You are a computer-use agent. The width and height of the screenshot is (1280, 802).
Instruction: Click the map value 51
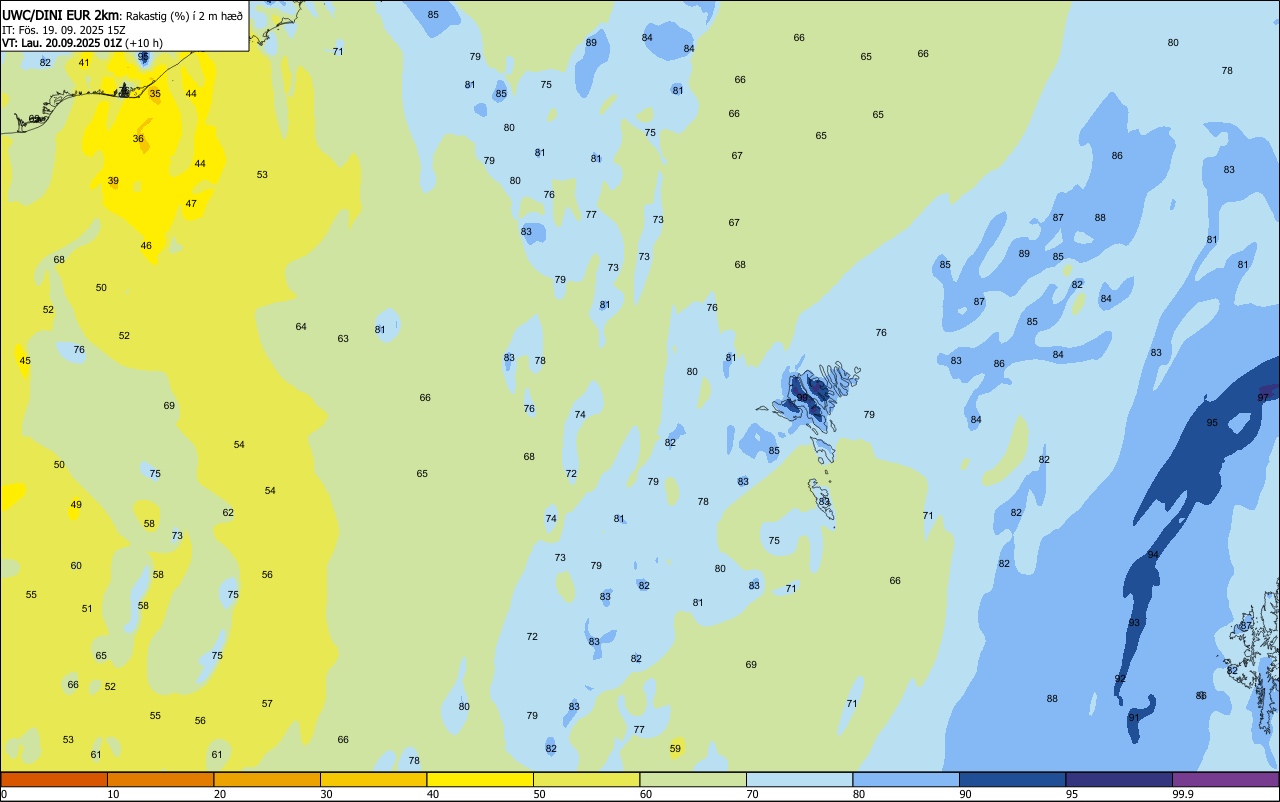pos(87,609)
